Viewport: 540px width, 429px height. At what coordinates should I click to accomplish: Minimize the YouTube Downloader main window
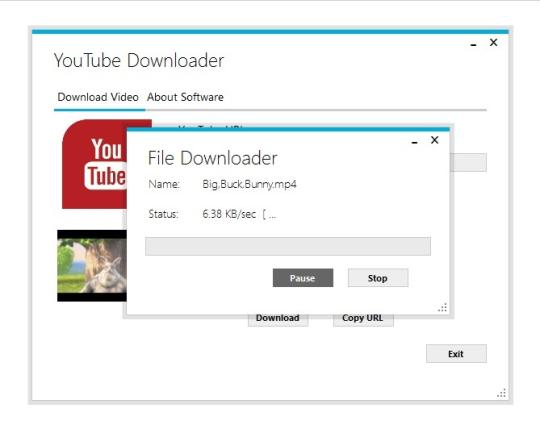(474, 45)
